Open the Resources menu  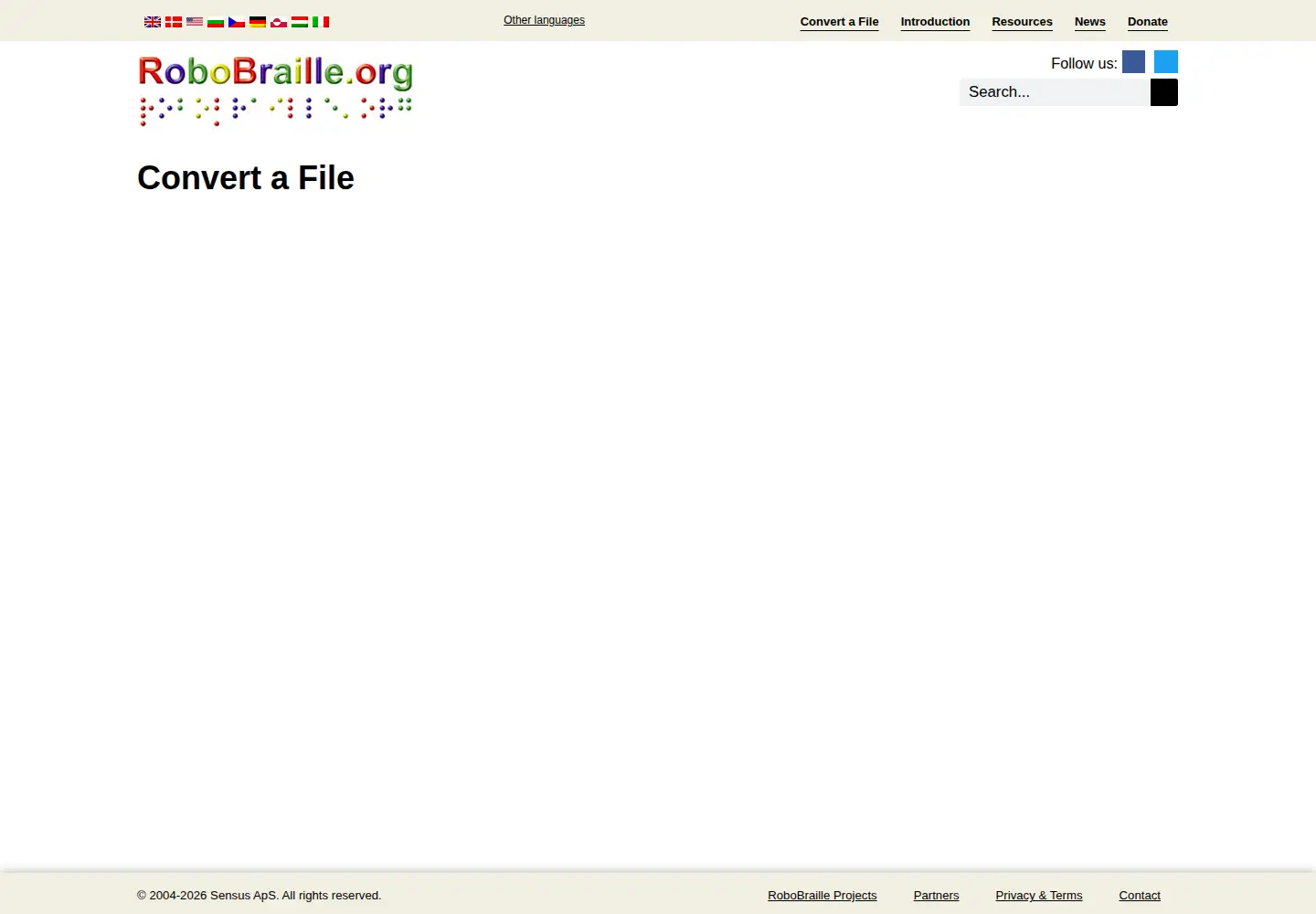point(1022,22)
